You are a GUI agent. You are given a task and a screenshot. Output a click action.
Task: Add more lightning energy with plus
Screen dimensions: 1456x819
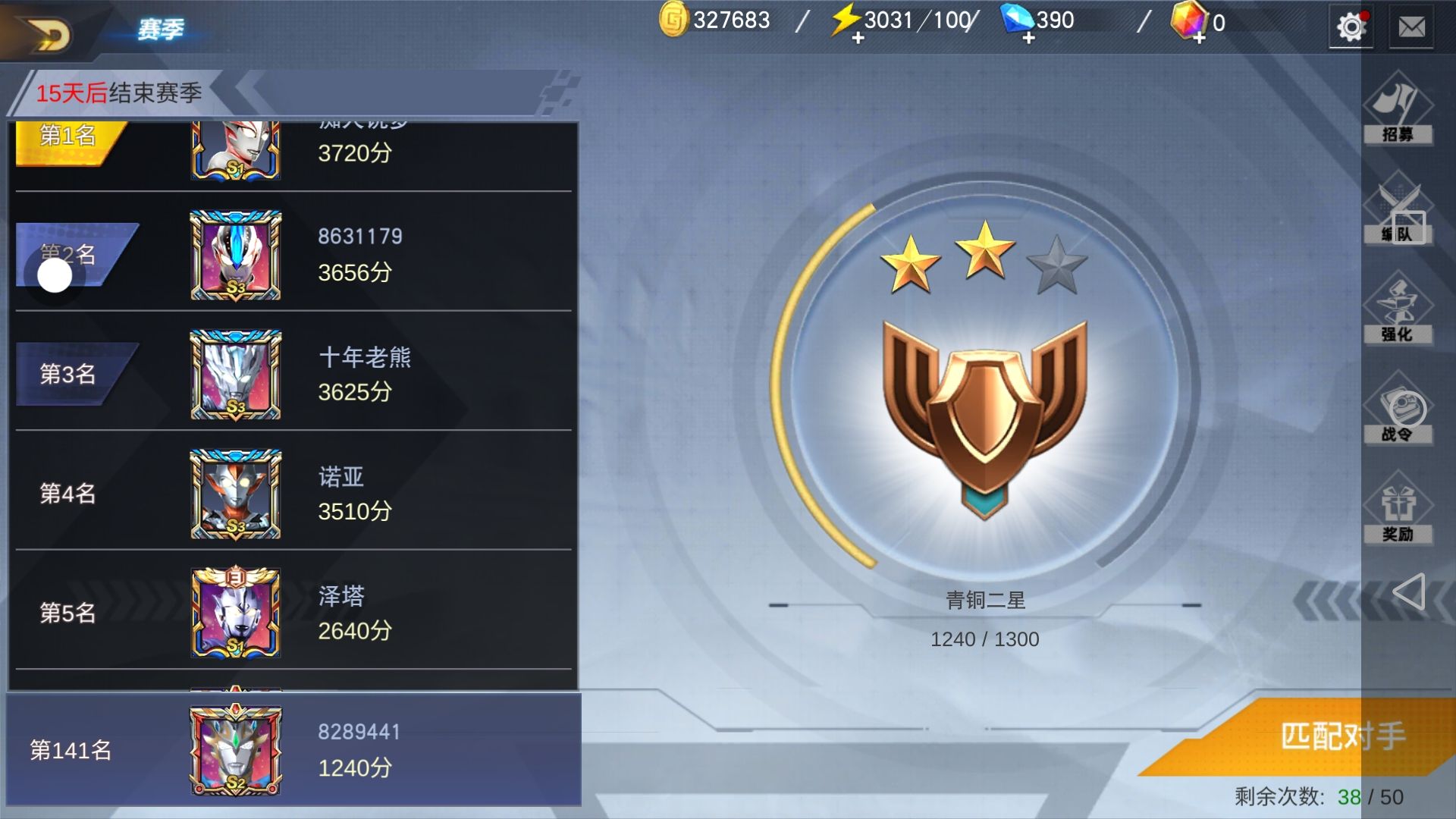pyautogui.click(x=858, y=38)
